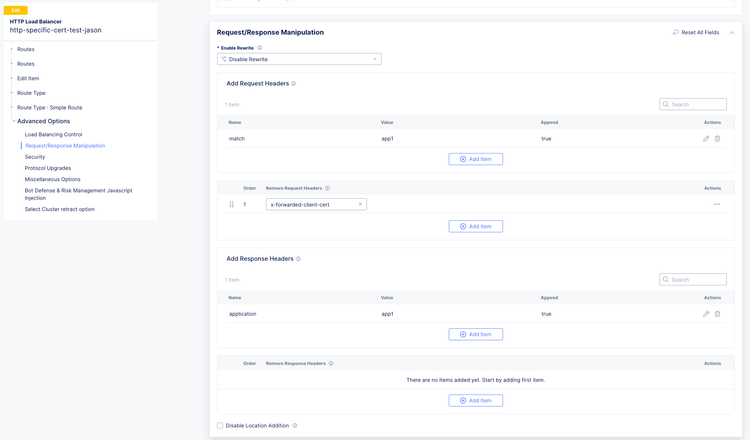The width and height of the screenshot is (750, 440).
Task: Open the Protocol Upgrades section
Action: (x=48, y=168)
